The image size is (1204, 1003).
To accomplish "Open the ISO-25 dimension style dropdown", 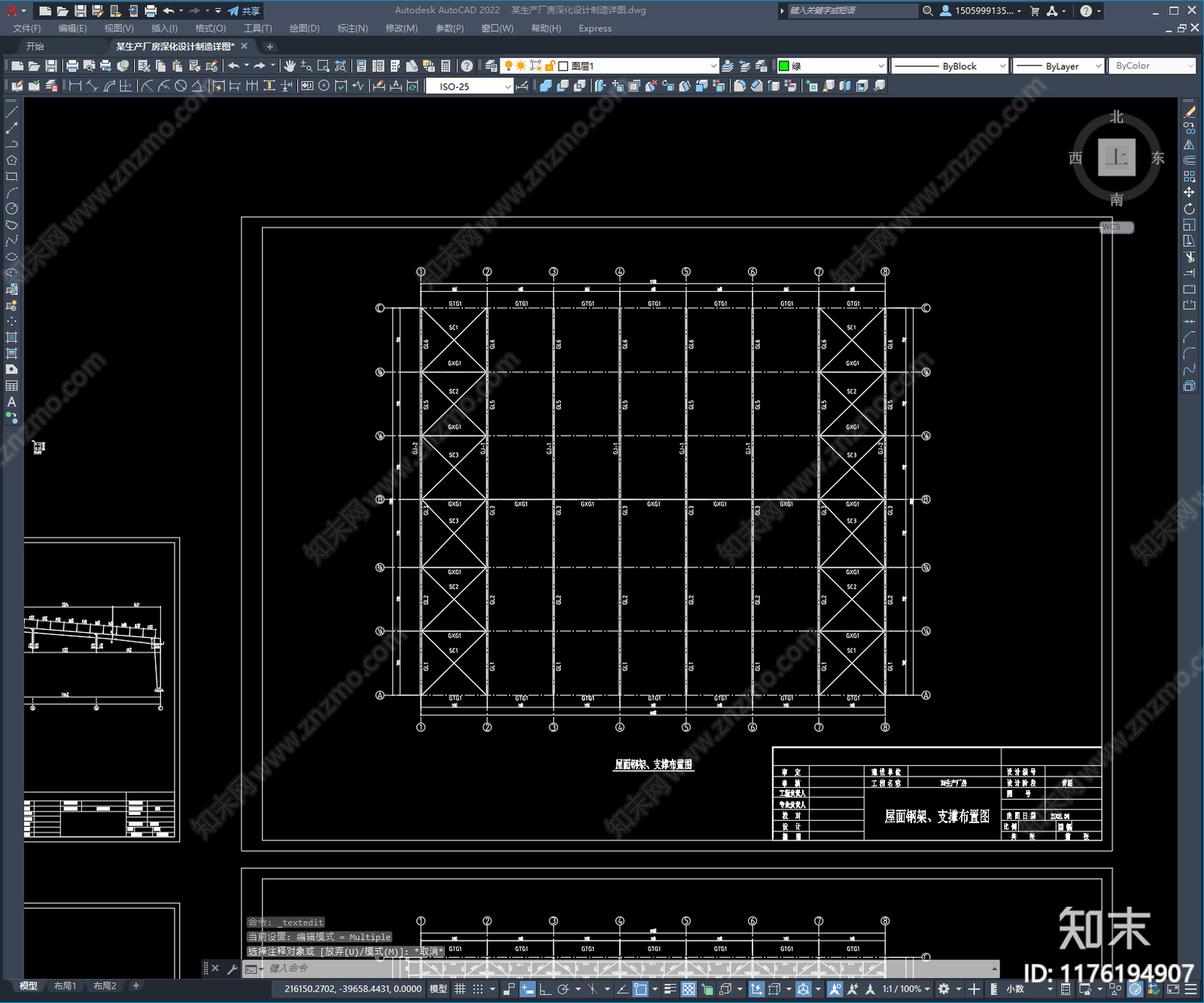I will tap(470, 87).
